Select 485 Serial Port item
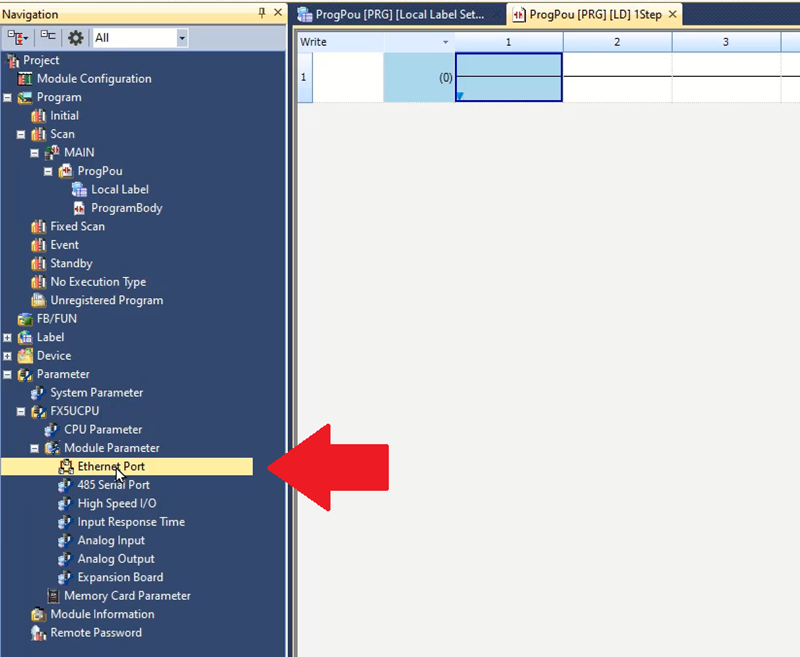The height and width of the screenshot is (657, 800). pos(113,485)
